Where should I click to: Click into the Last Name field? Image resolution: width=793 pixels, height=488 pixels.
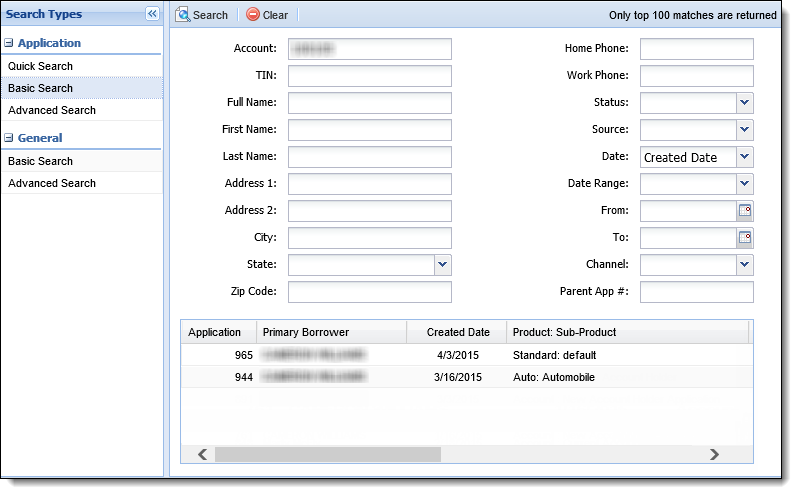click(x=370, y=157)
